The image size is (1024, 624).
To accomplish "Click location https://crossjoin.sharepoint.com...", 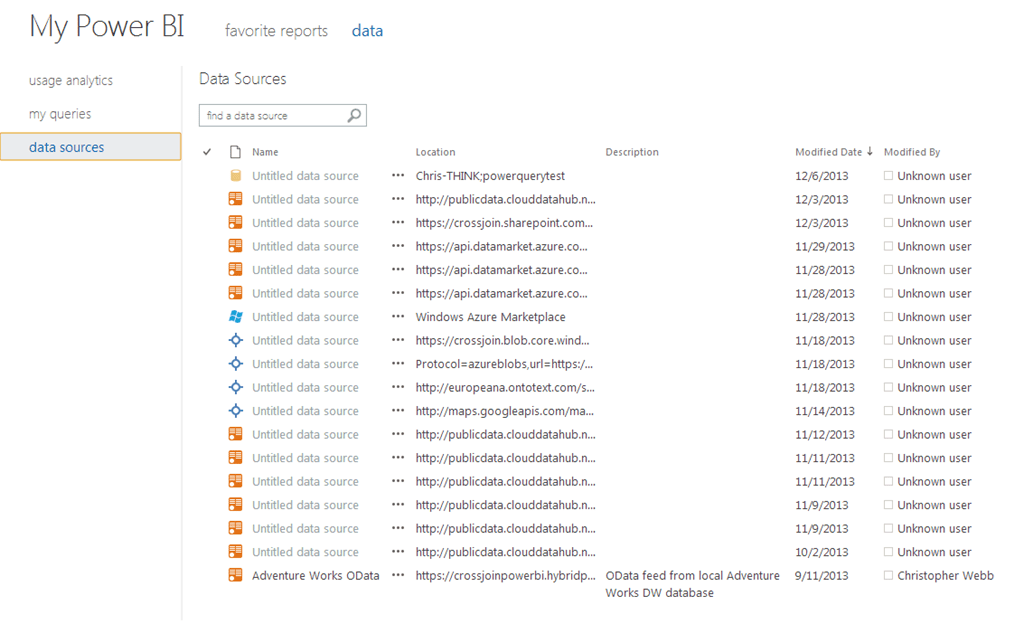I will tap(504, 223).
